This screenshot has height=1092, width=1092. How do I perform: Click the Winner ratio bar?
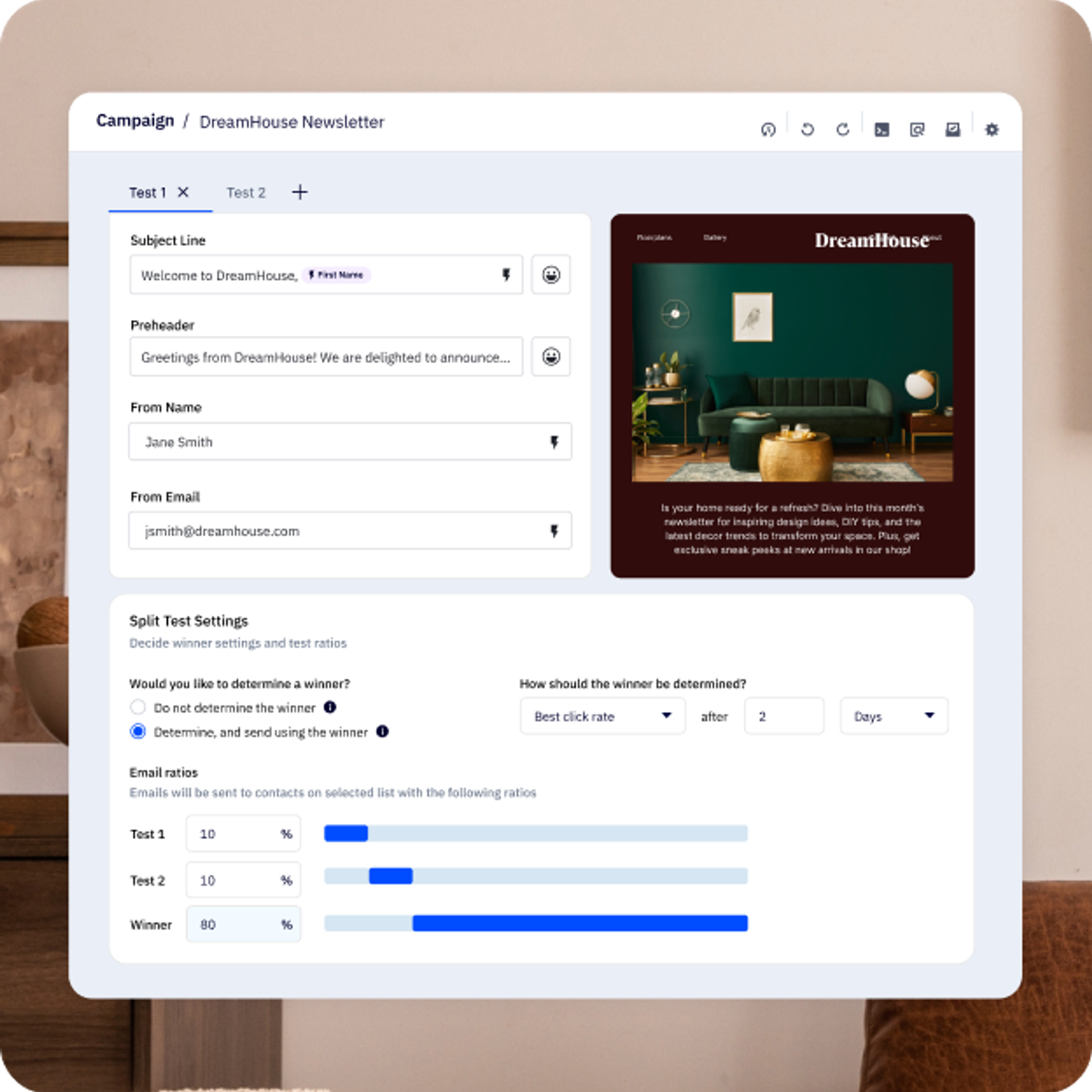click(x=579, y=923)
